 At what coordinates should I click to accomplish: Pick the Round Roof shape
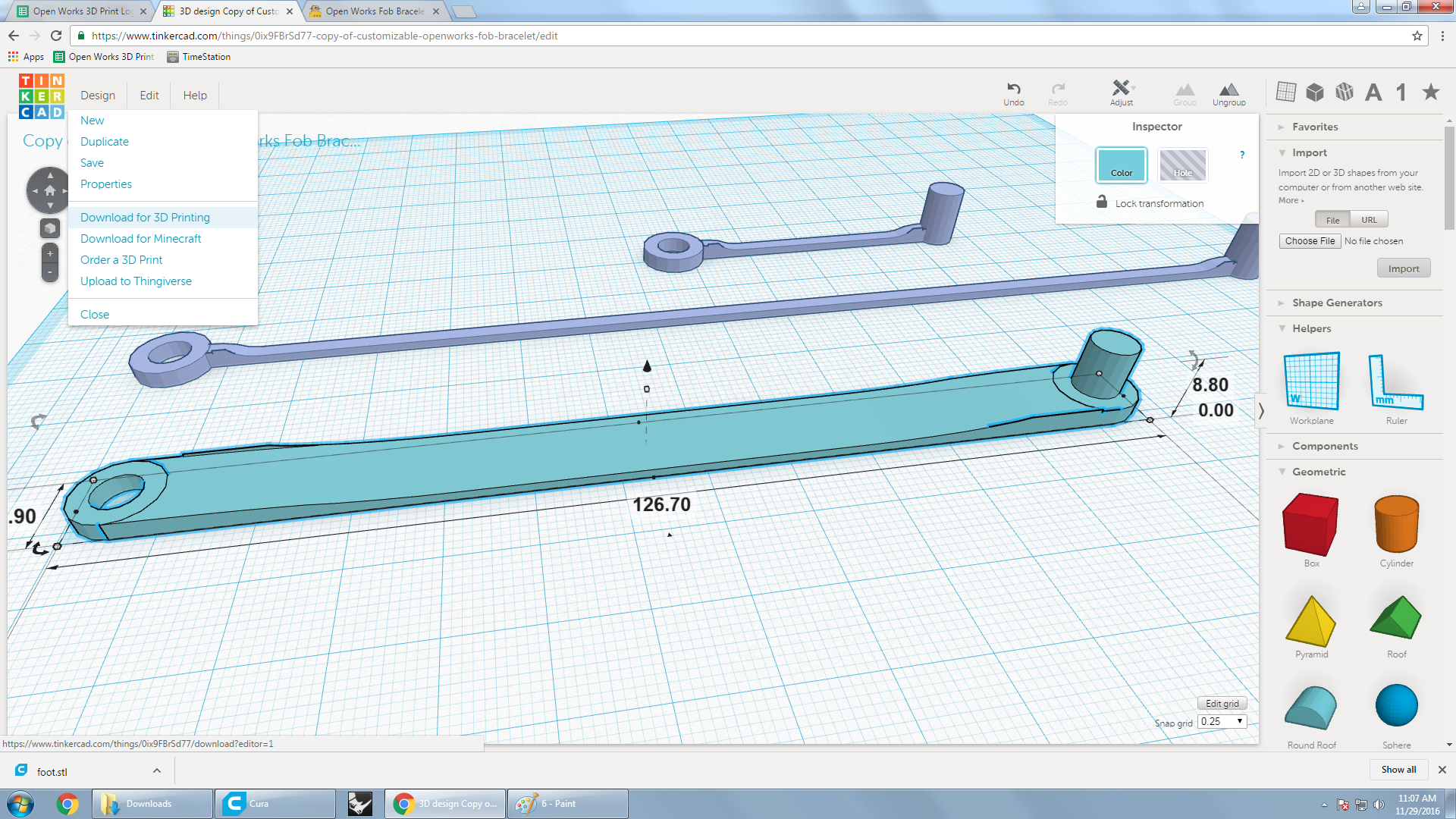tap(1311, 716)
